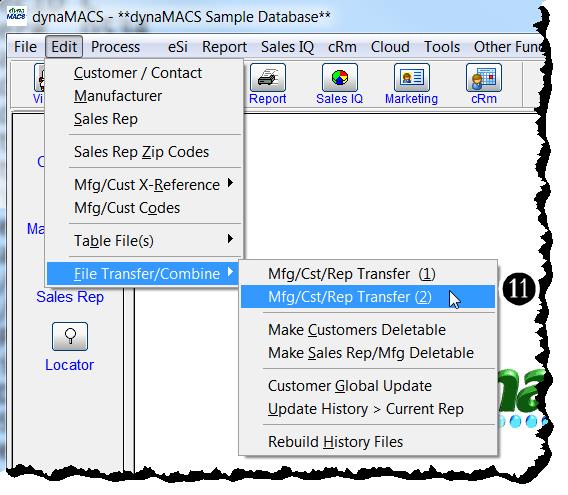Expand the Table File(s) submenu arrow
568x495 pixels.
[x=230, y=239]
